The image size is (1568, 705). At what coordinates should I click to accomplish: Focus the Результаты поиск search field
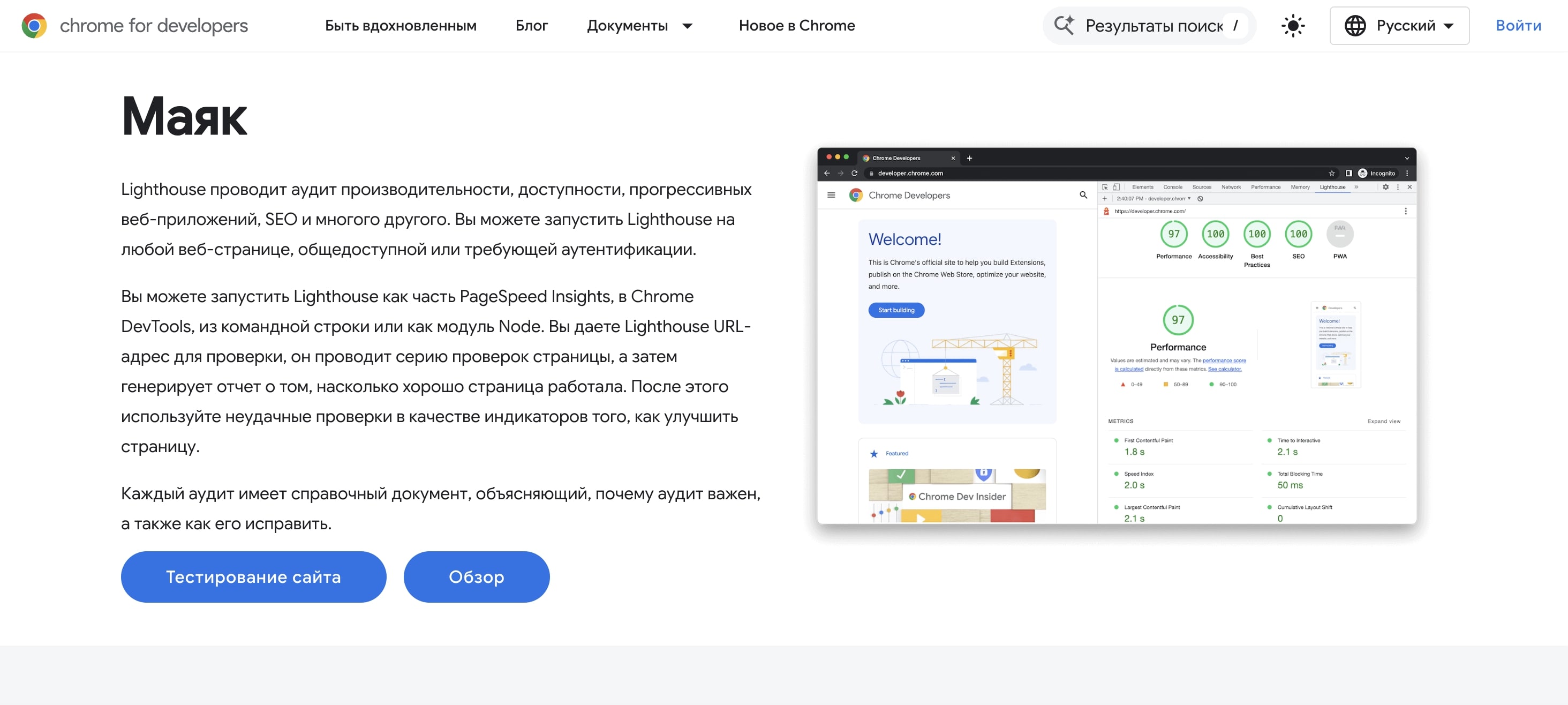pyautogui.click(x=1149, y=26)
